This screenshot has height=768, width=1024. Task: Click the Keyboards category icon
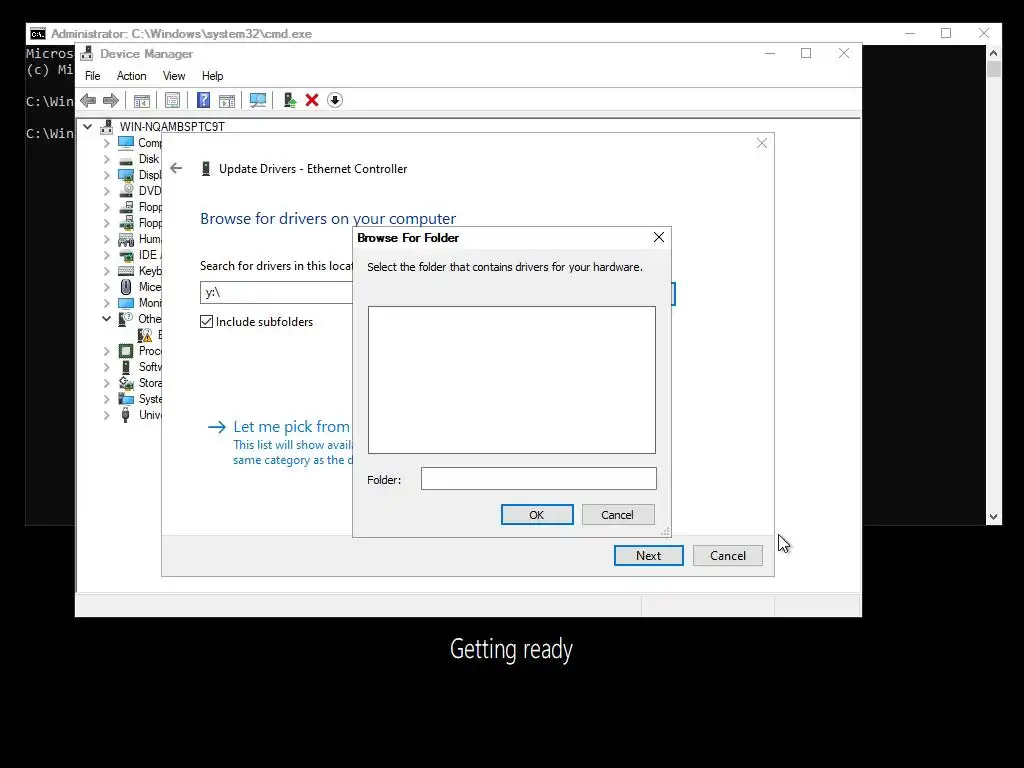pyautogui.click(x=126, y=271)
